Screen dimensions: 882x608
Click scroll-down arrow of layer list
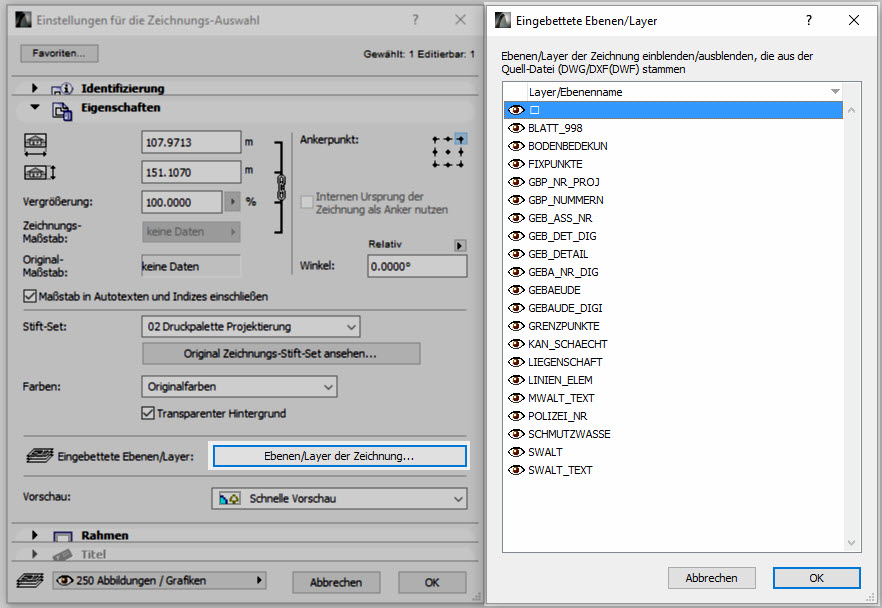(x=852, y=543)
